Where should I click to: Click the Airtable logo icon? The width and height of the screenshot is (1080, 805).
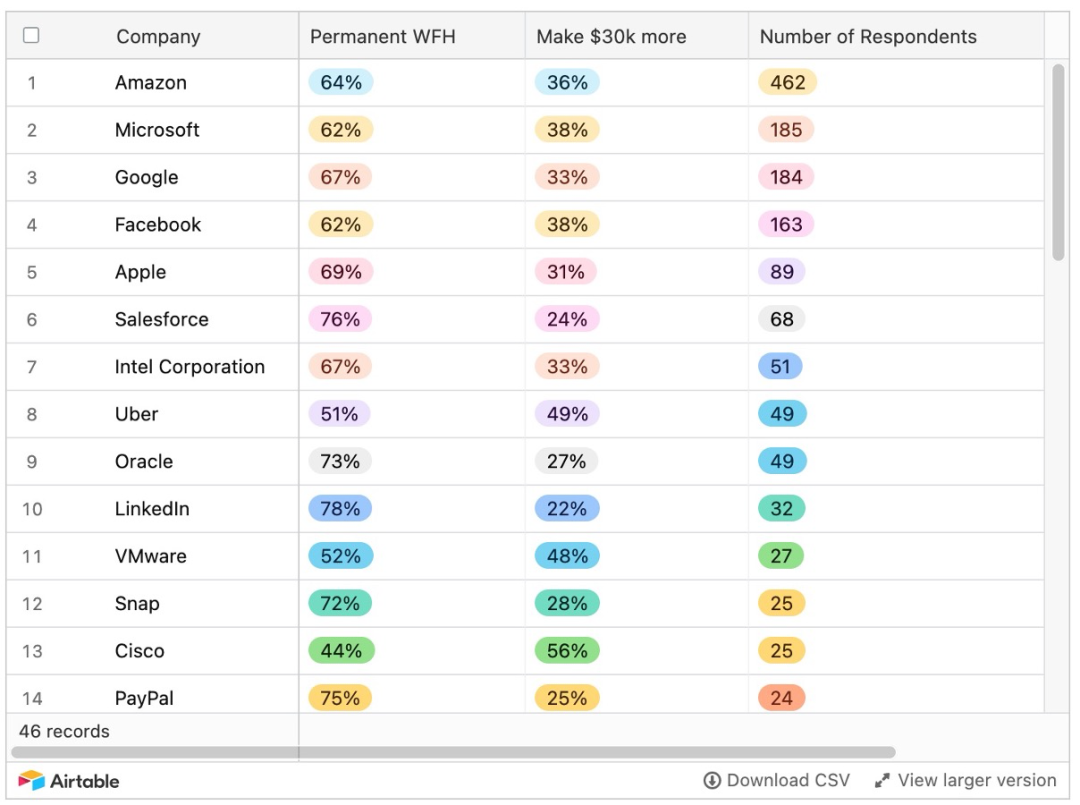coord(31,781)
